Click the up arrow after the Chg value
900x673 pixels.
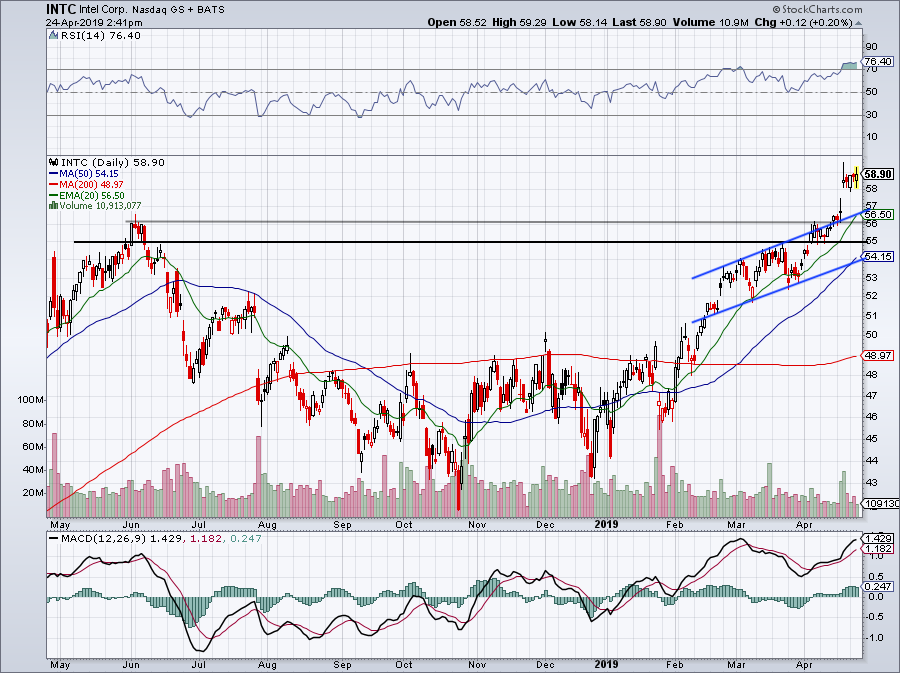coord(858,23)
